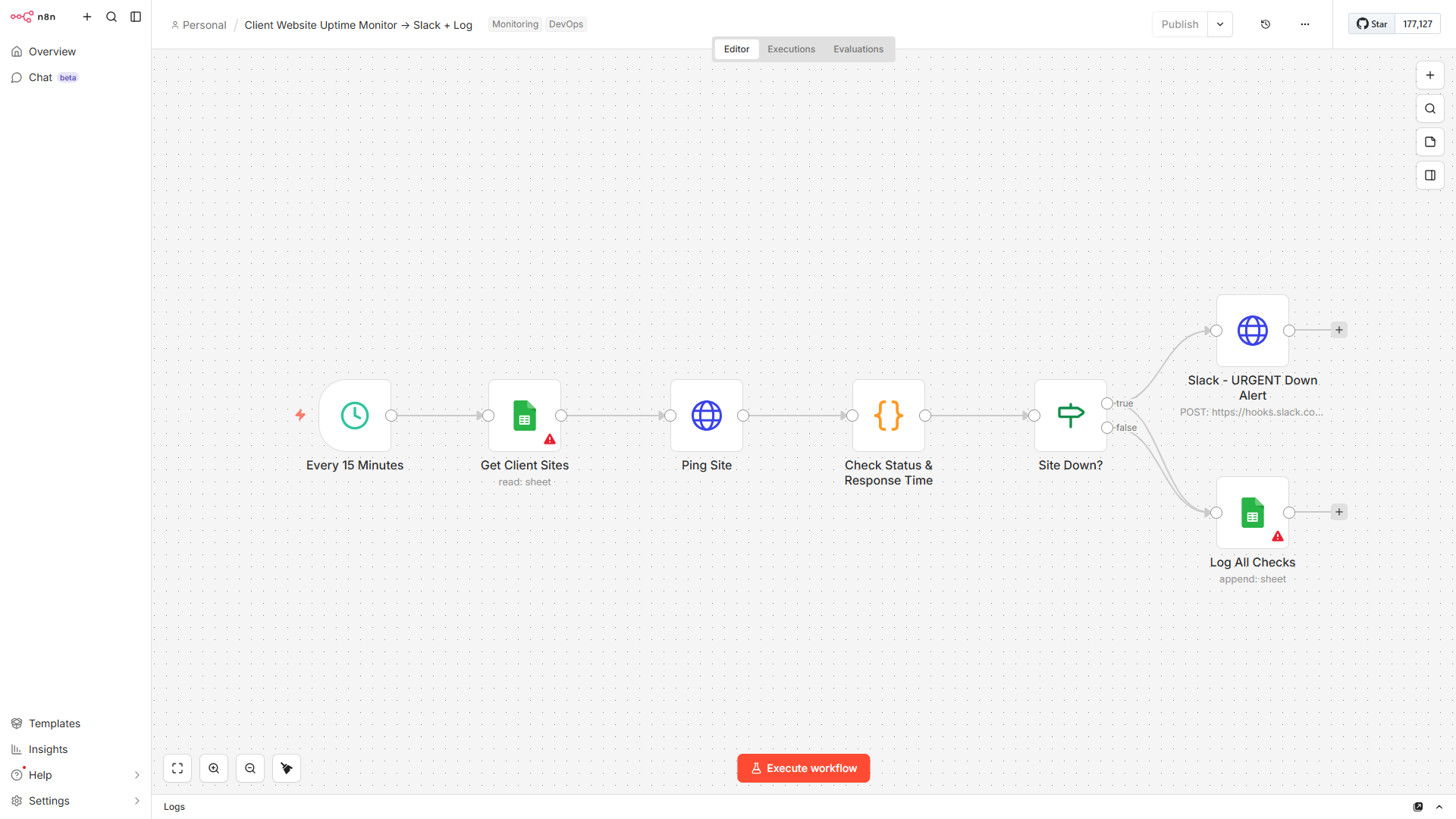This screenshot has width=1456, height=819.
Task: Zoom in on the workflow canvas
Action: [x=213, y=767]
